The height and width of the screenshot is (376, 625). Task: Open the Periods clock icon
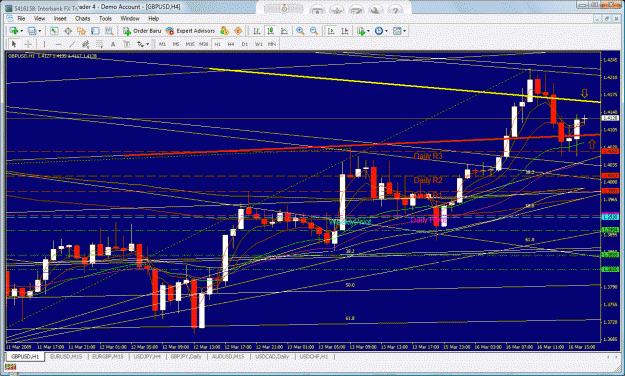click(x=379, y=31)
